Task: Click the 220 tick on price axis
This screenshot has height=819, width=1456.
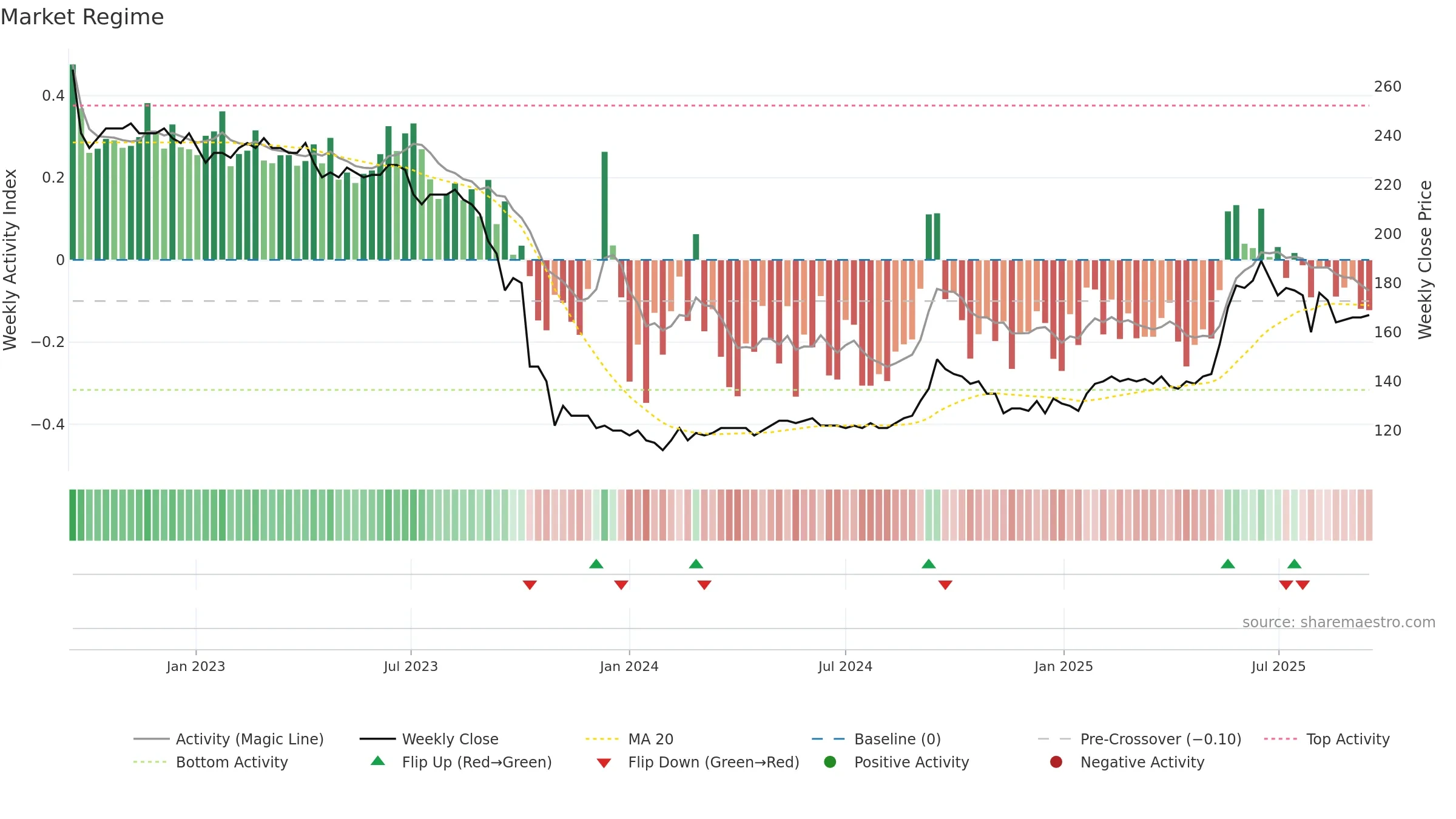Action: (1388, 184)
